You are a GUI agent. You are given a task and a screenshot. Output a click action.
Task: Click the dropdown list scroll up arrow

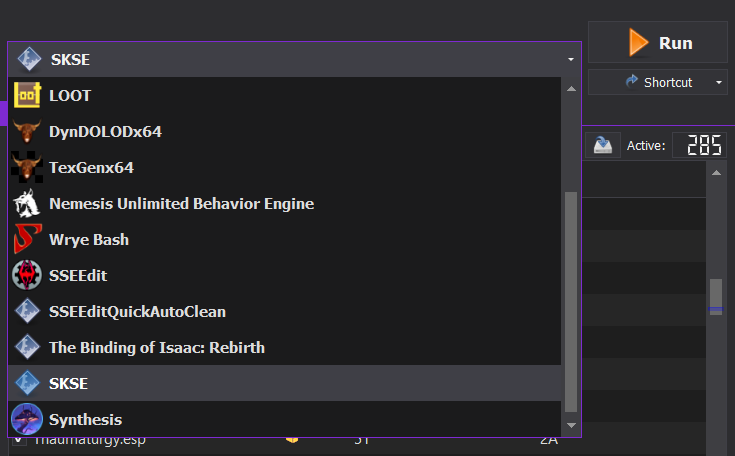point(571,89)
